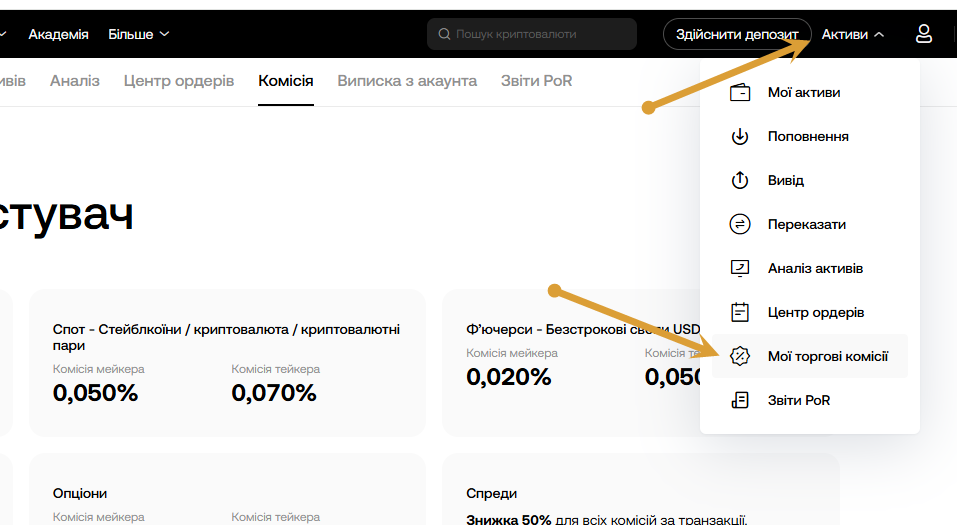
Task: Switch to the Центр ордерів tab
Action: point(179,81)
